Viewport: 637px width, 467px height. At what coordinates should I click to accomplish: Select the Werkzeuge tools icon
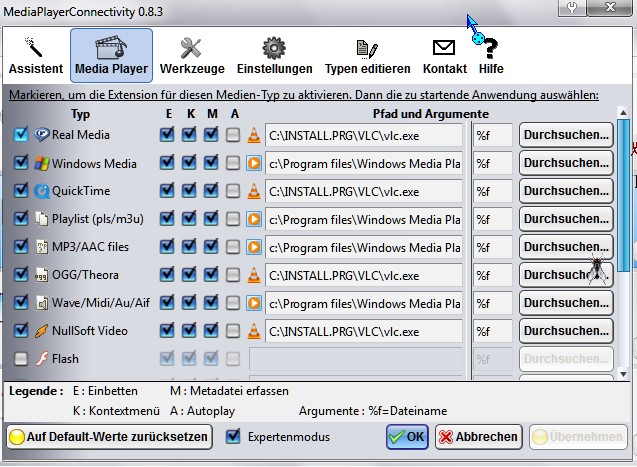[191, 56]
